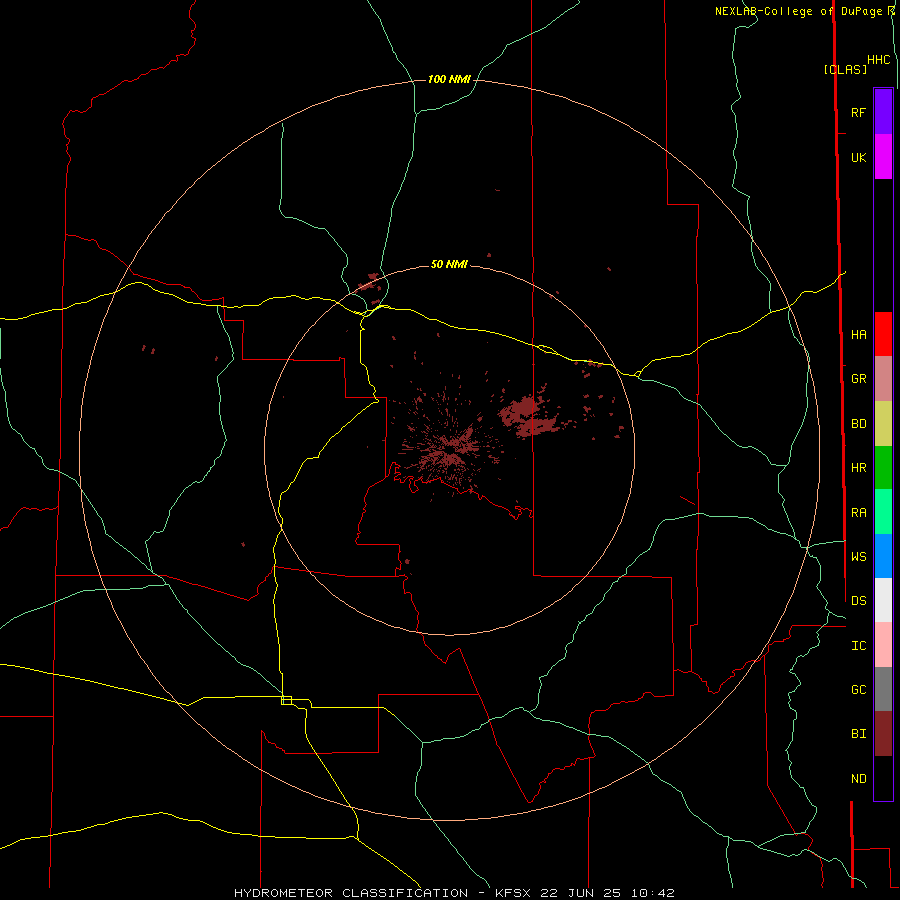Click the GR legend label
900x900 pixels.
pos(858,379)
